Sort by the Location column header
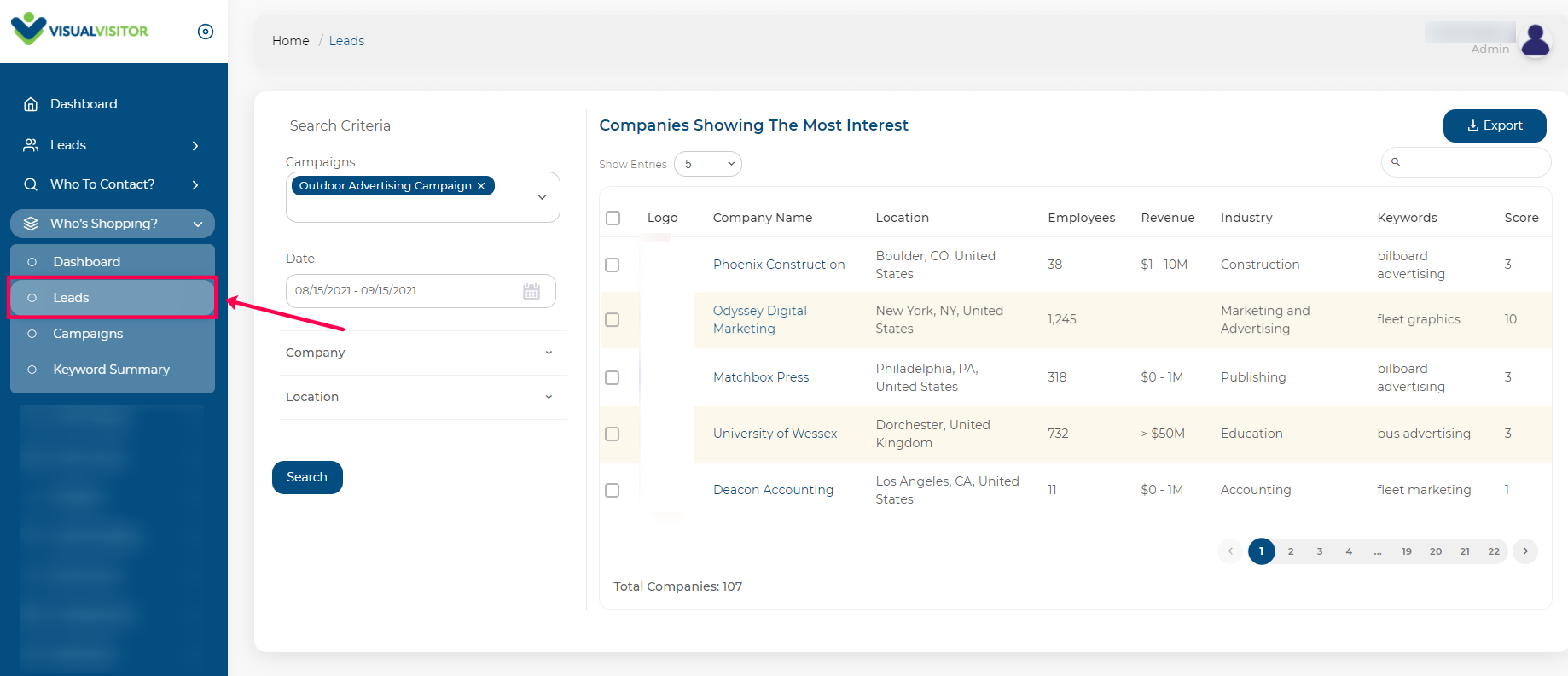 coord(903,218)
